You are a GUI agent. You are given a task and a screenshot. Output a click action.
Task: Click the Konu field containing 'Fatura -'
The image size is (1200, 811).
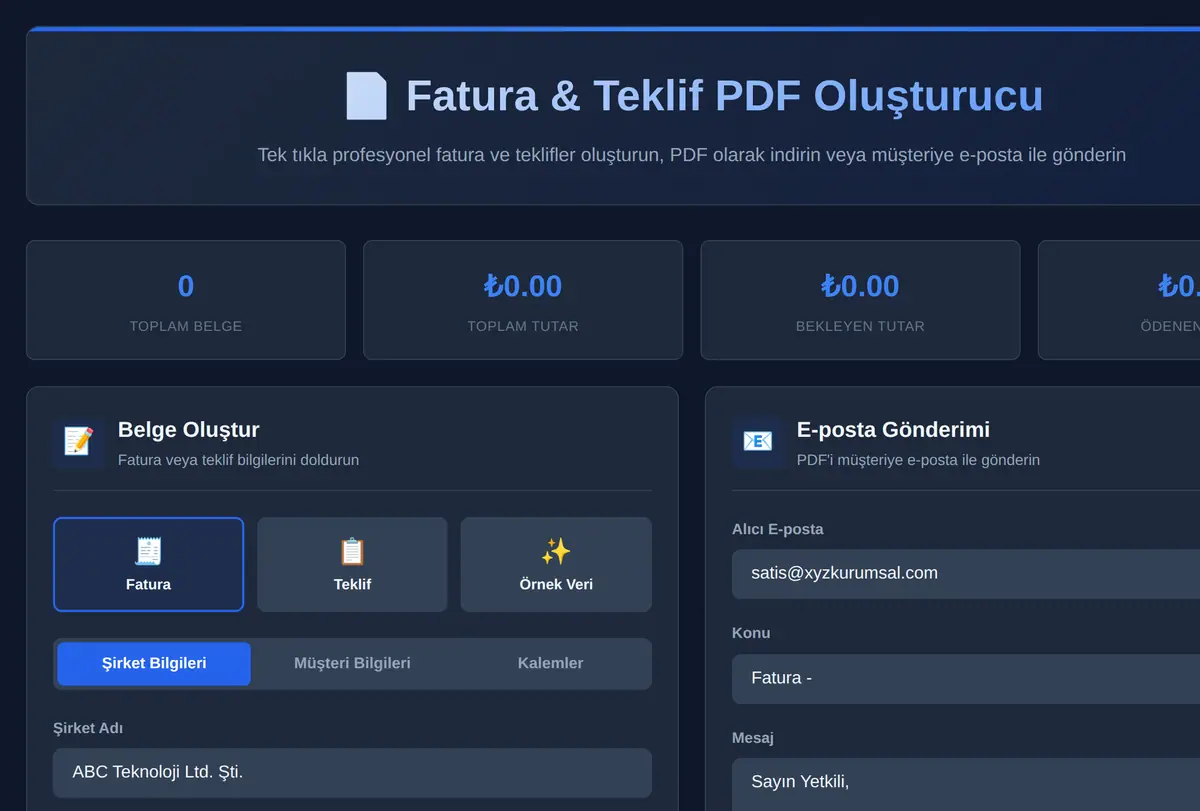tap(966, 679)
